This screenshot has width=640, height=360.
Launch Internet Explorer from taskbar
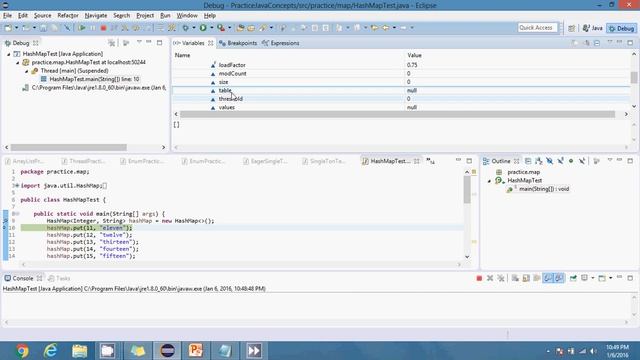point(51,351)
